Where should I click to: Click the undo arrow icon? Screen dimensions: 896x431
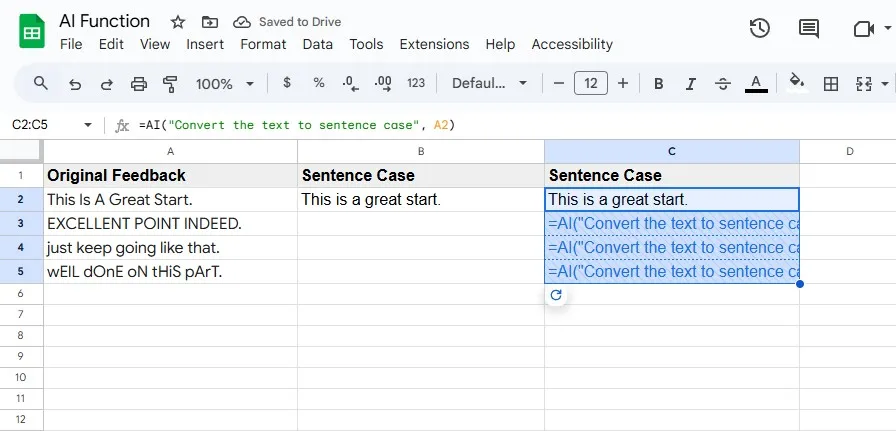[x=75, y=84]
